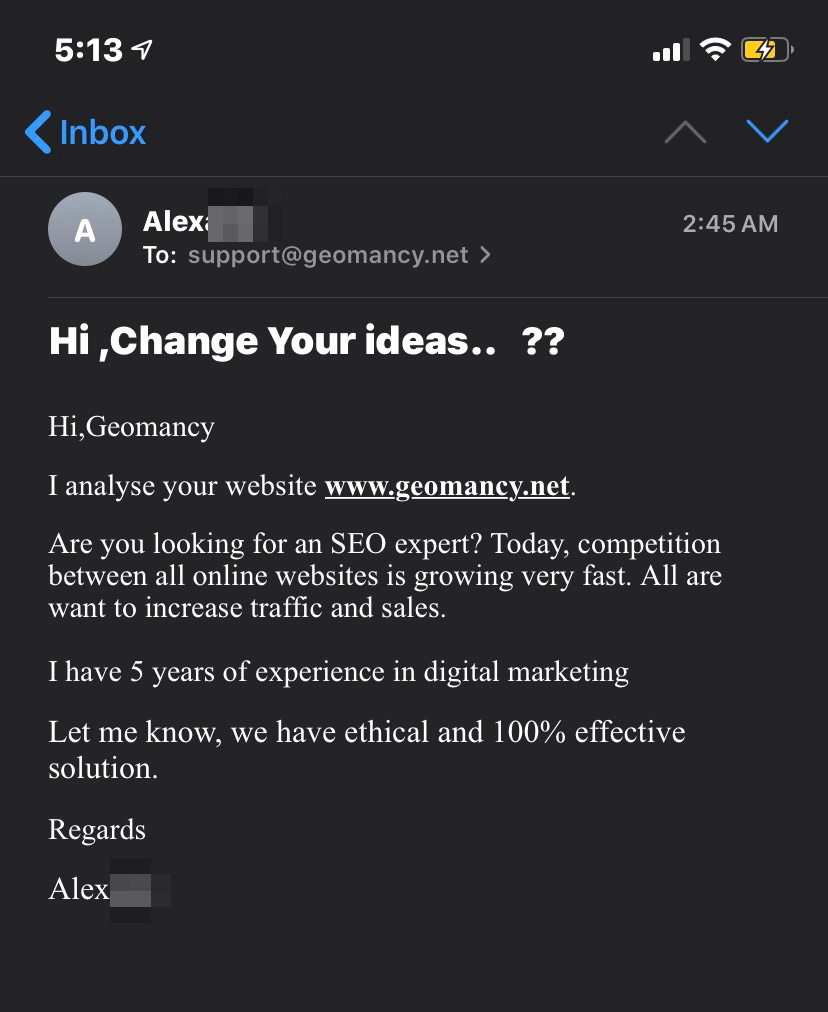This screenshot has width=828, height=1012.
Task: Tap recipient support@geomancy.net address
Action: click(x=328, y=255)
